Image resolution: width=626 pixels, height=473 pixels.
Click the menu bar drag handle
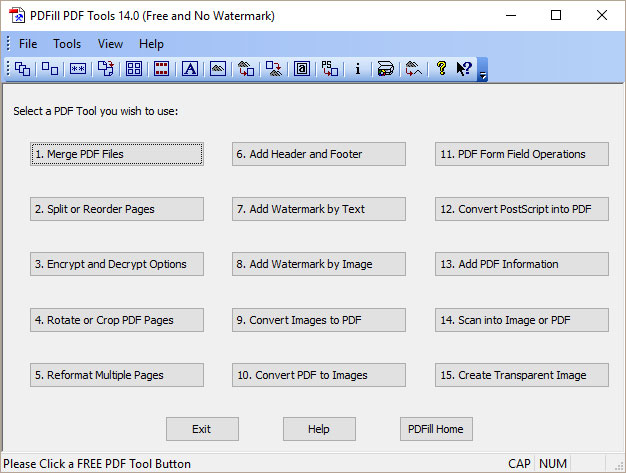[x=8, y=44]
